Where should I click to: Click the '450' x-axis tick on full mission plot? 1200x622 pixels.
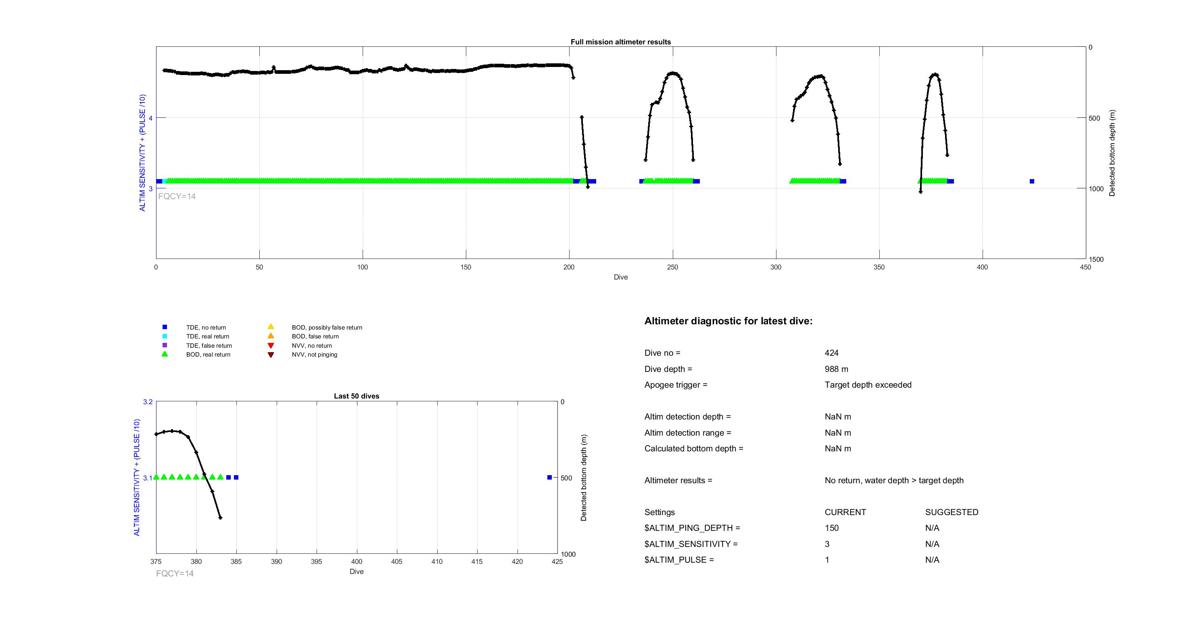[1086, 267]
